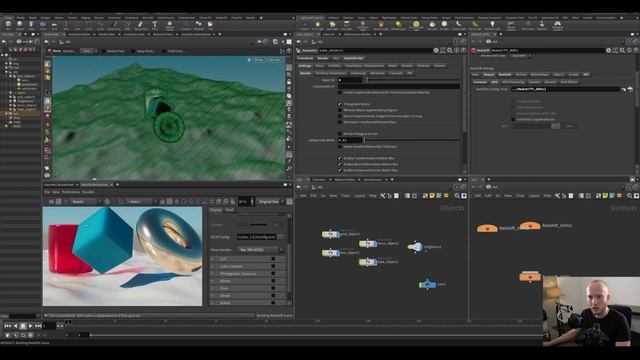The image size is (640, 360).
Task: Select the Torus shelf tool
Action: click(x=43, y=25)
